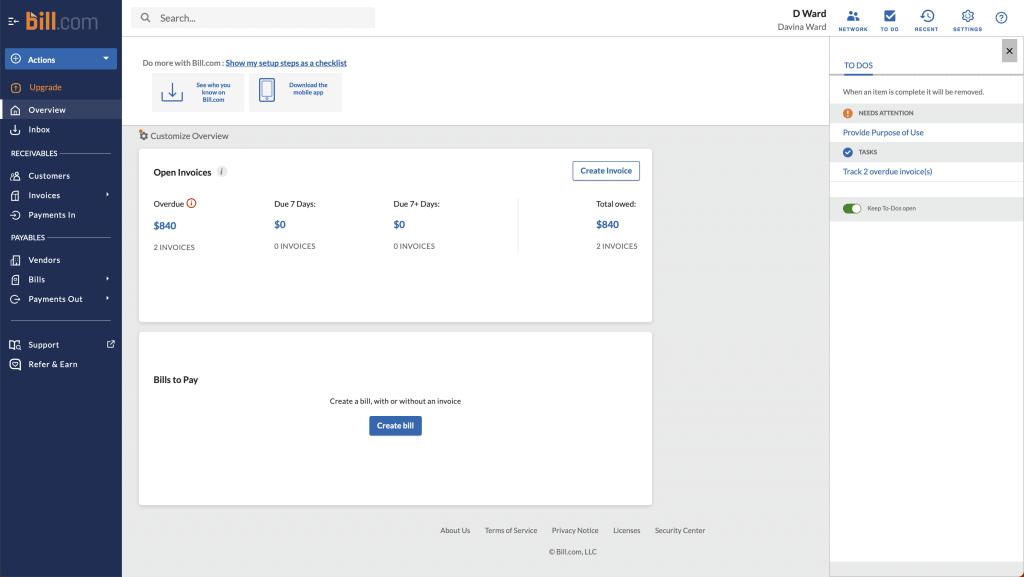Click 'See who you know on Bill.com' card

click(198, 92)
